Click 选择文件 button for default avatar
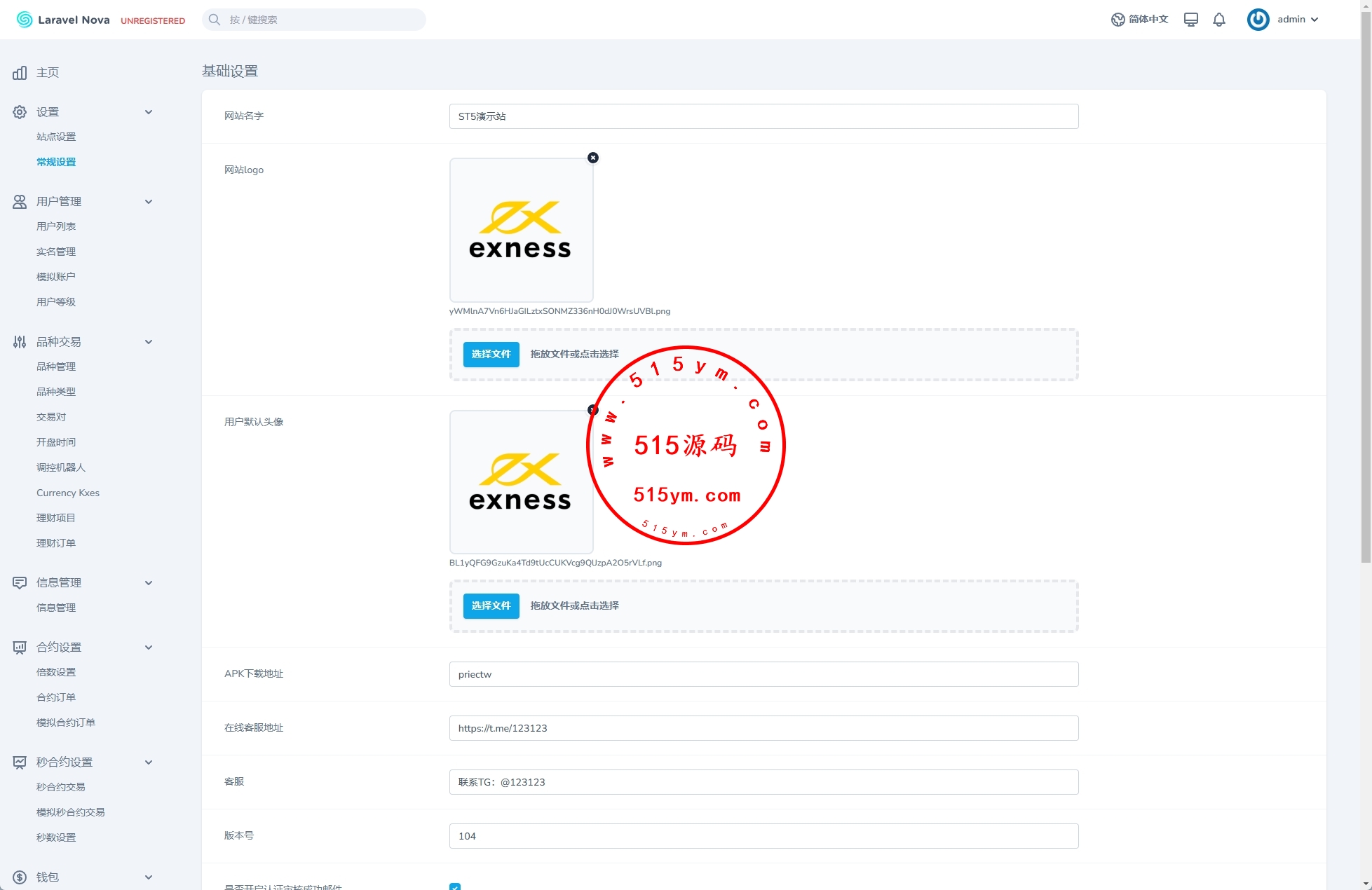1372x890 pixels. point(491,606)
